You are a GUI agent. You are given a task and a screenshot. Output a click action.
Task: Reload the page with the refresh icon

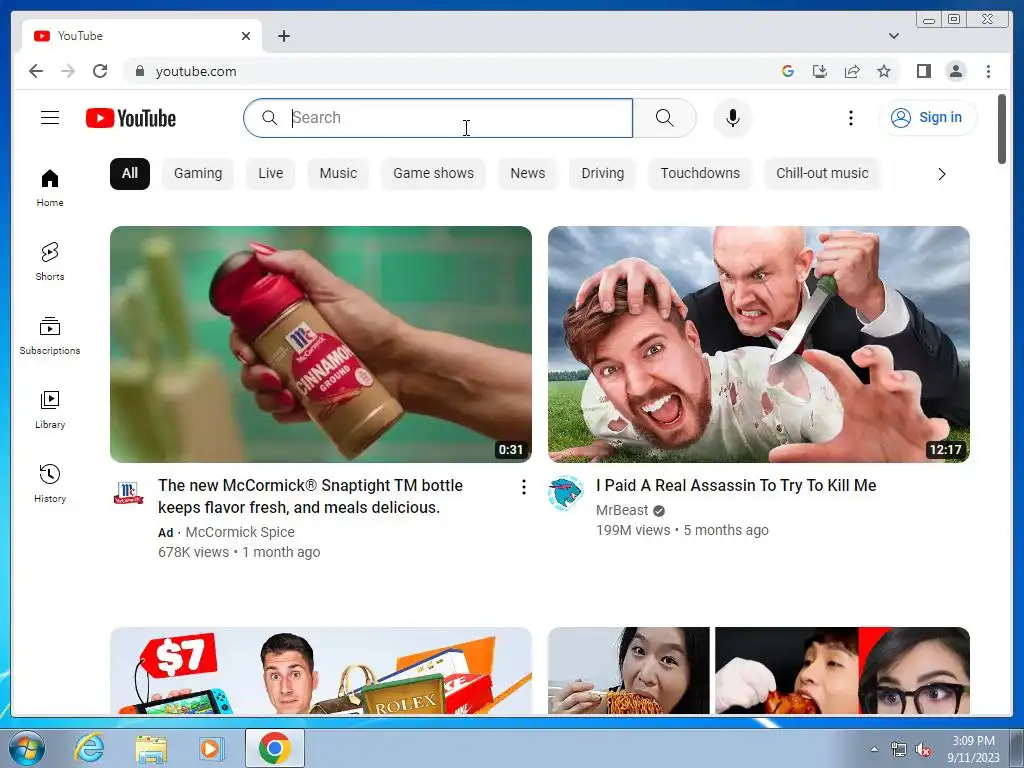(99, 71)
